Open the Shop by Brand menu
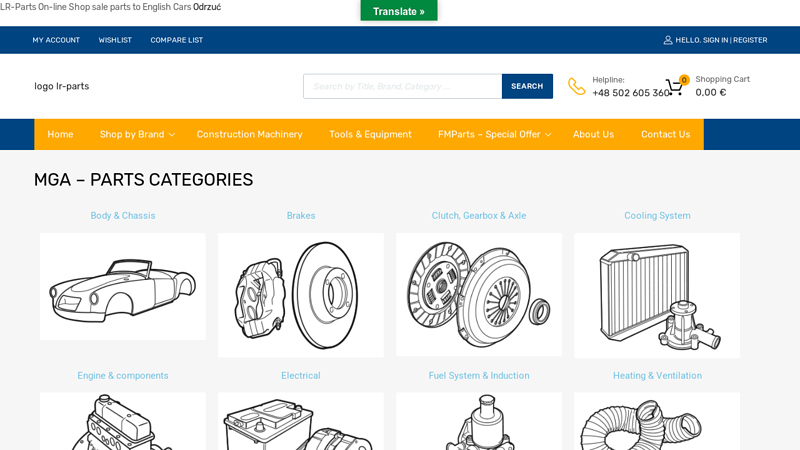This screenshot has width=800, height=450. pyautogui.click(x=132, y=134)
